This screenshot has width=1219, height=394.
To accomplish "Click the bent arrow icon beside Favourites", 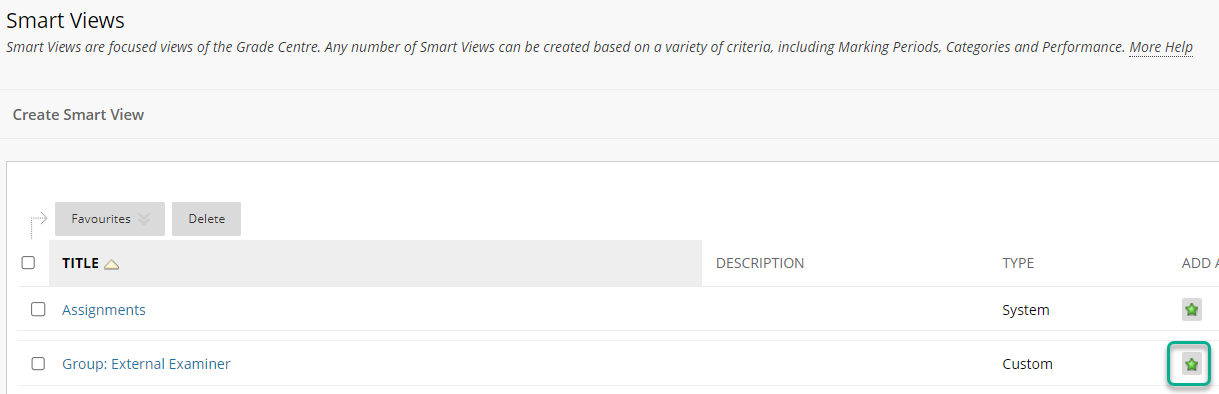I will coord(39,223).
